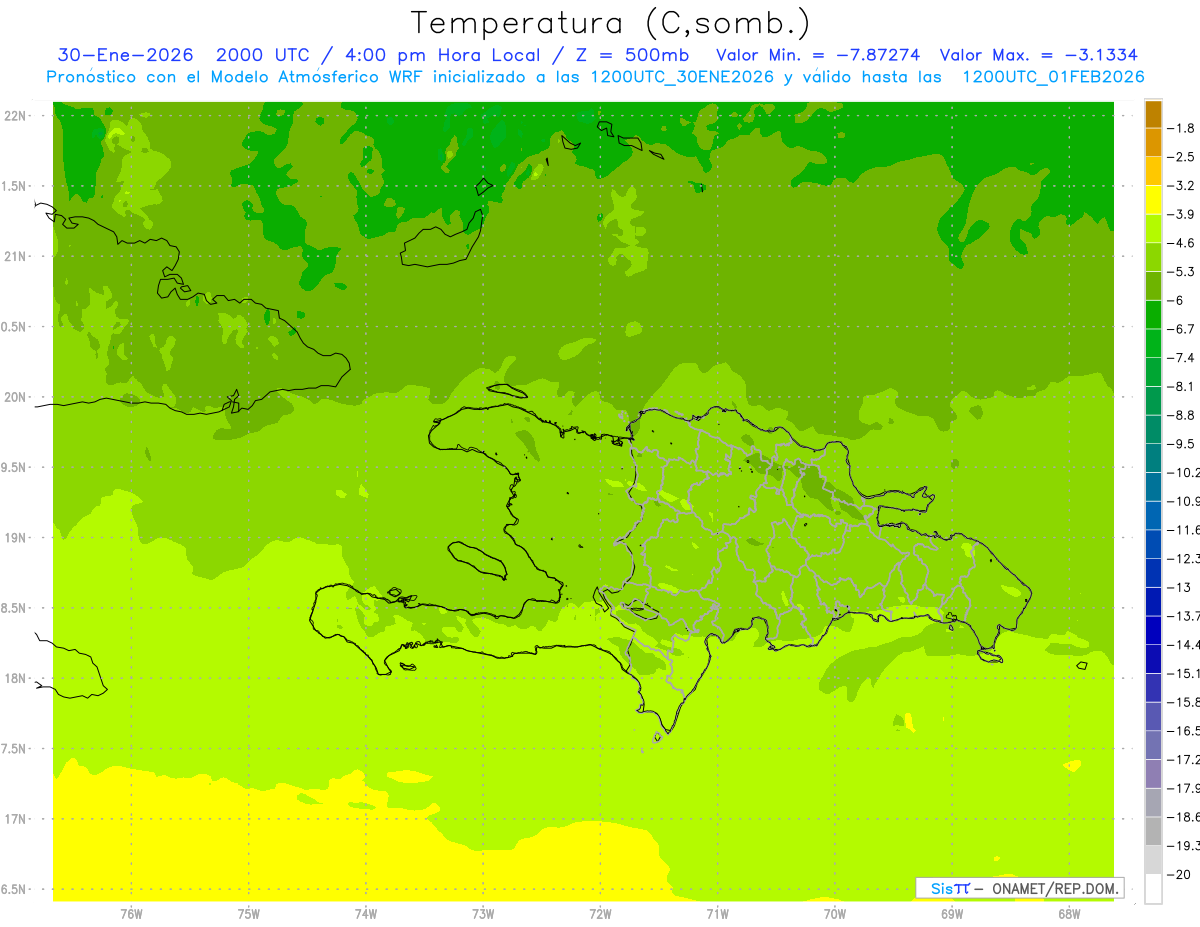
Task: Click the '-1.8' colorbar value
Action: pyautogui.click(x=1182, y=128)
